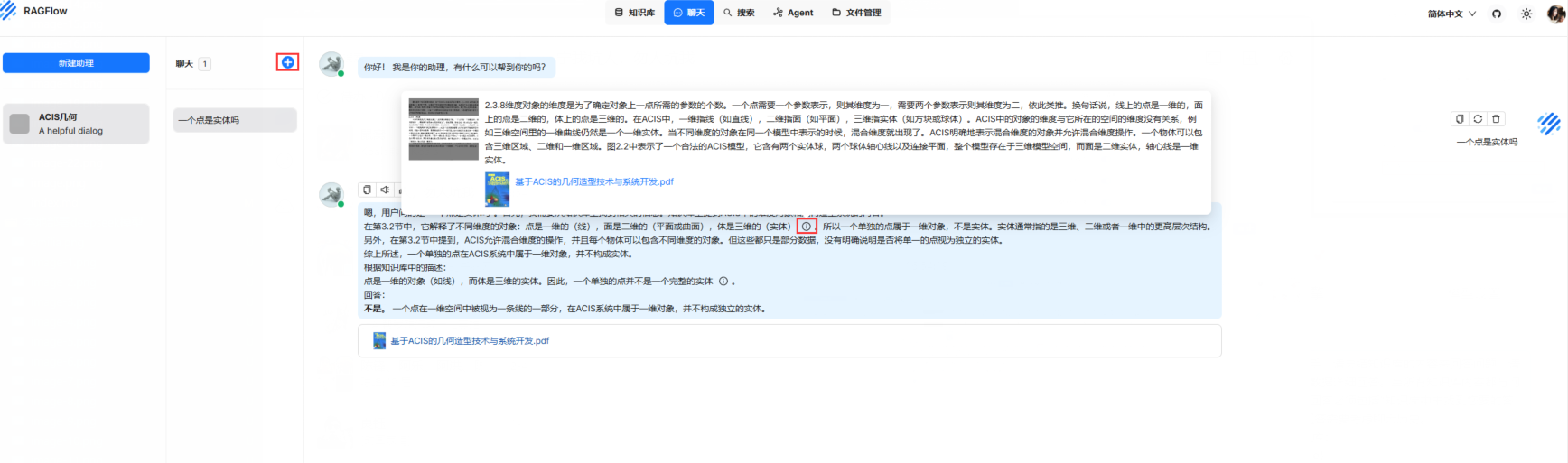Select the ACIS几何 assistant card
1568x463 pixels.
(76, 124)
